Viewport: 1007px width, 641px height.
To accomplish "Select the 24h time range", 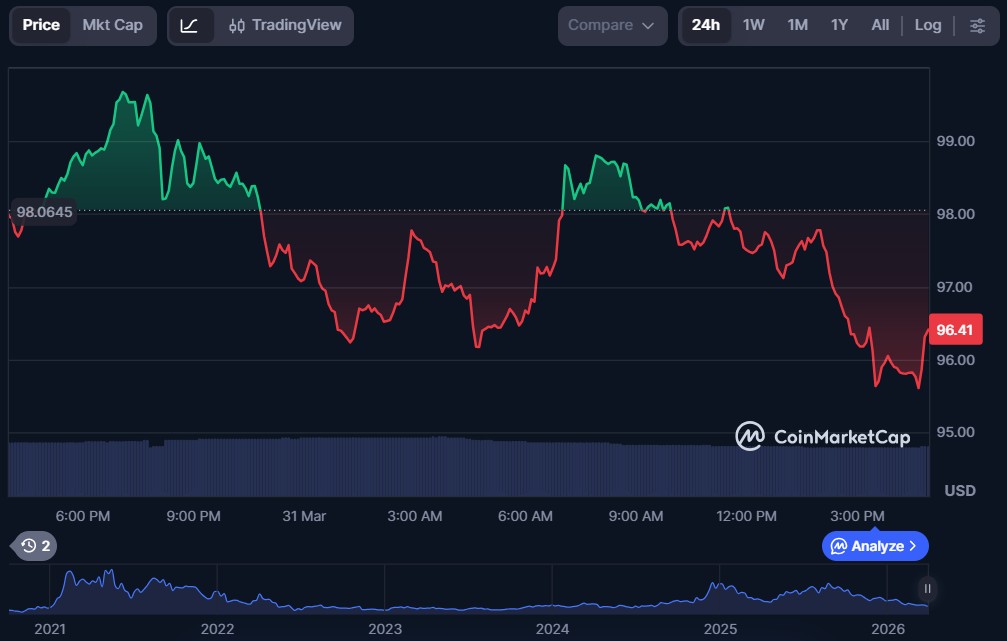I will pyautogui.click(x=705, y=25).
